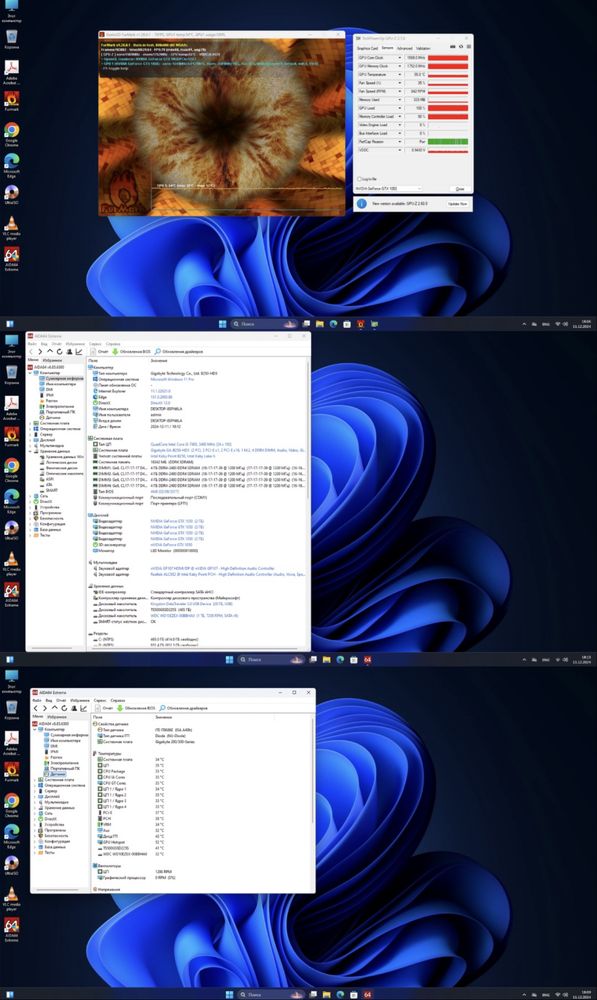Refresh the AIDA64 summary window via the toolbar
The height and width of the screenshot is (1000, 597).
(x=59, y=351)
